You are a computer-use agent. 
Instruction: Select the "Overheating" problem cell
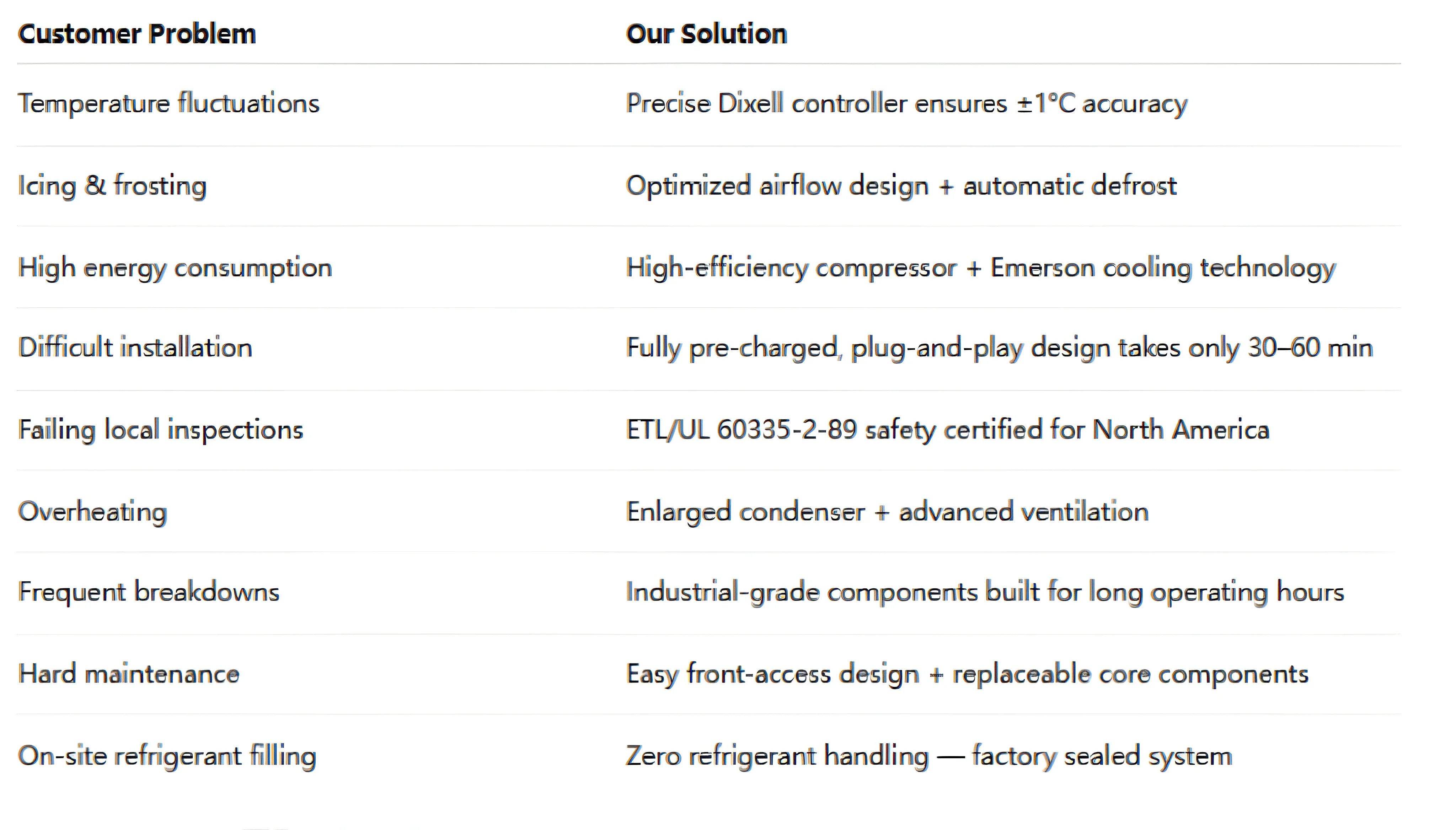tap(92, 512)
